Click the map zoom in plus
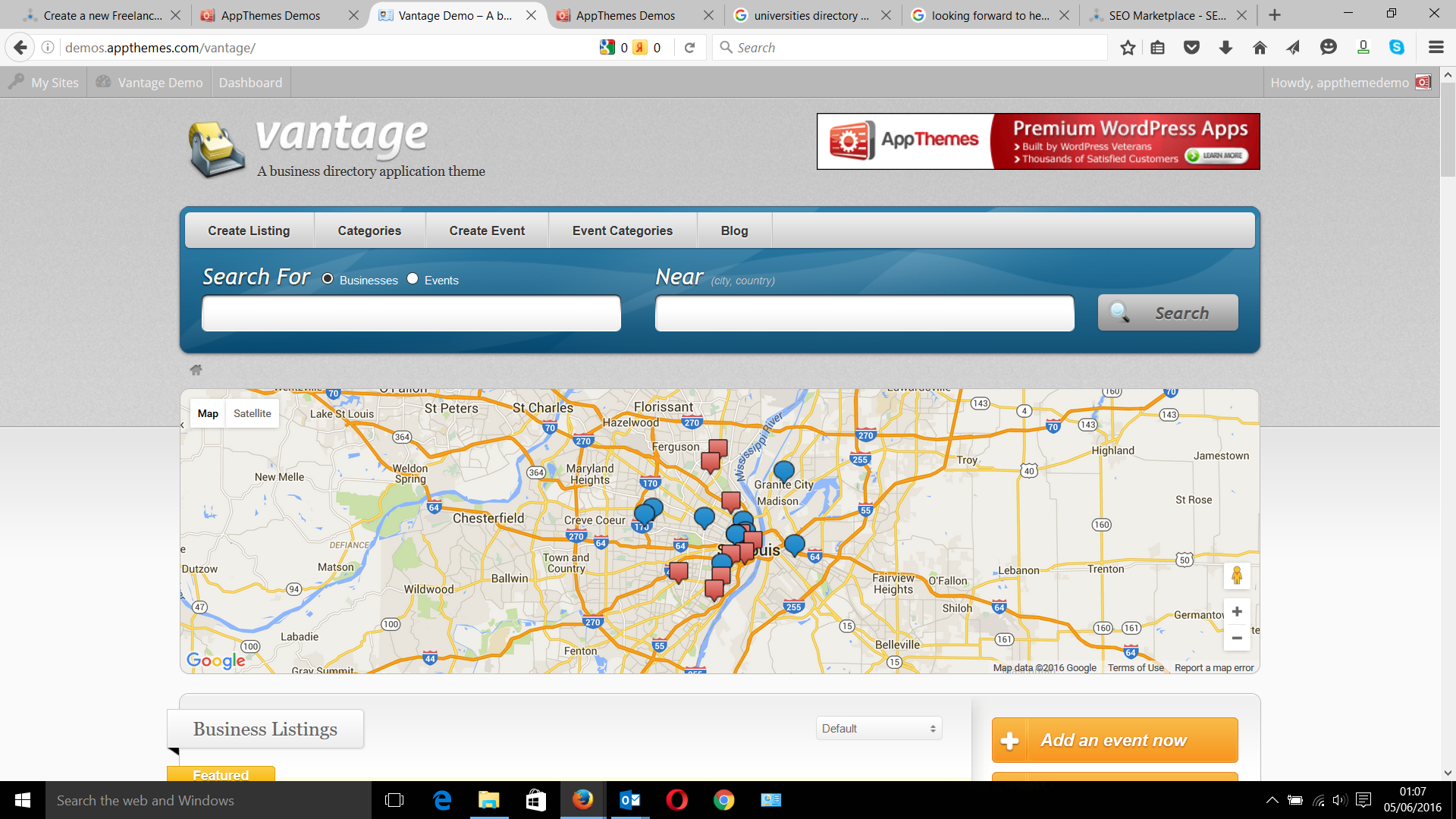Screen dimensions: 1456x819 pos(1237,612)
